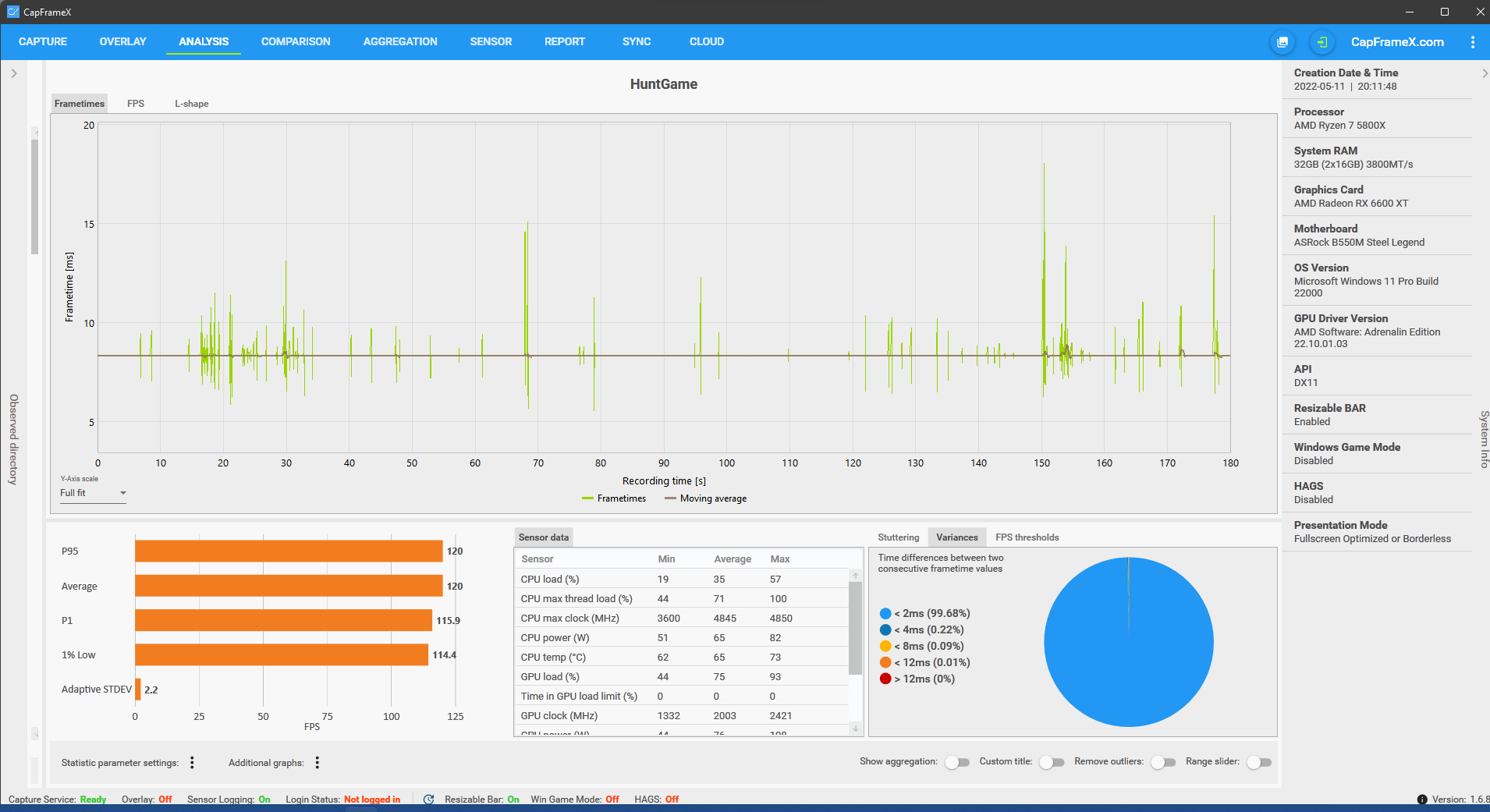1490x812 pixels.
Task: Toggle the Show aggregation switch
Action: pos(956,762)
